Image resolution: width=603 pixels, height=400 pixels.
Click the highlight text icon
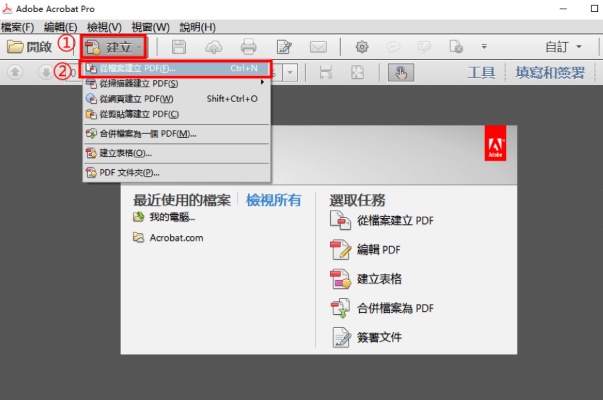pos(425,47)
